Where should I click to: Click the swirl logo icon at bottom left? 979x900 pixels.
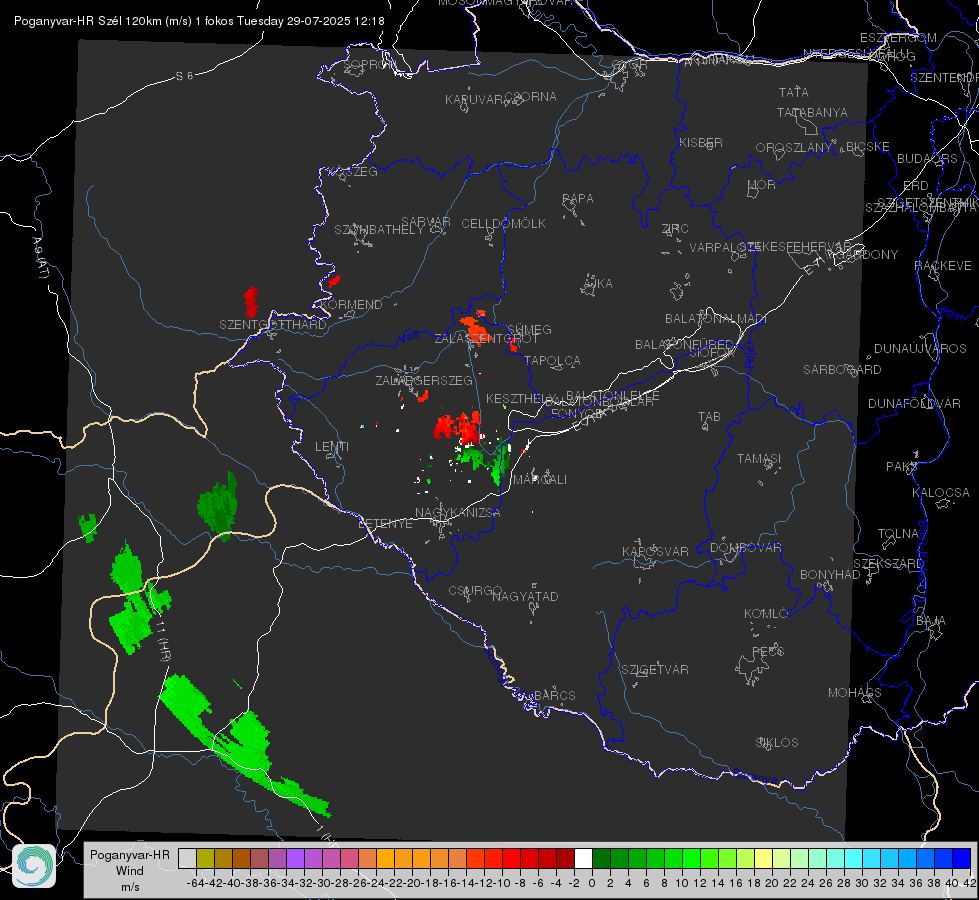click(34, 866)
